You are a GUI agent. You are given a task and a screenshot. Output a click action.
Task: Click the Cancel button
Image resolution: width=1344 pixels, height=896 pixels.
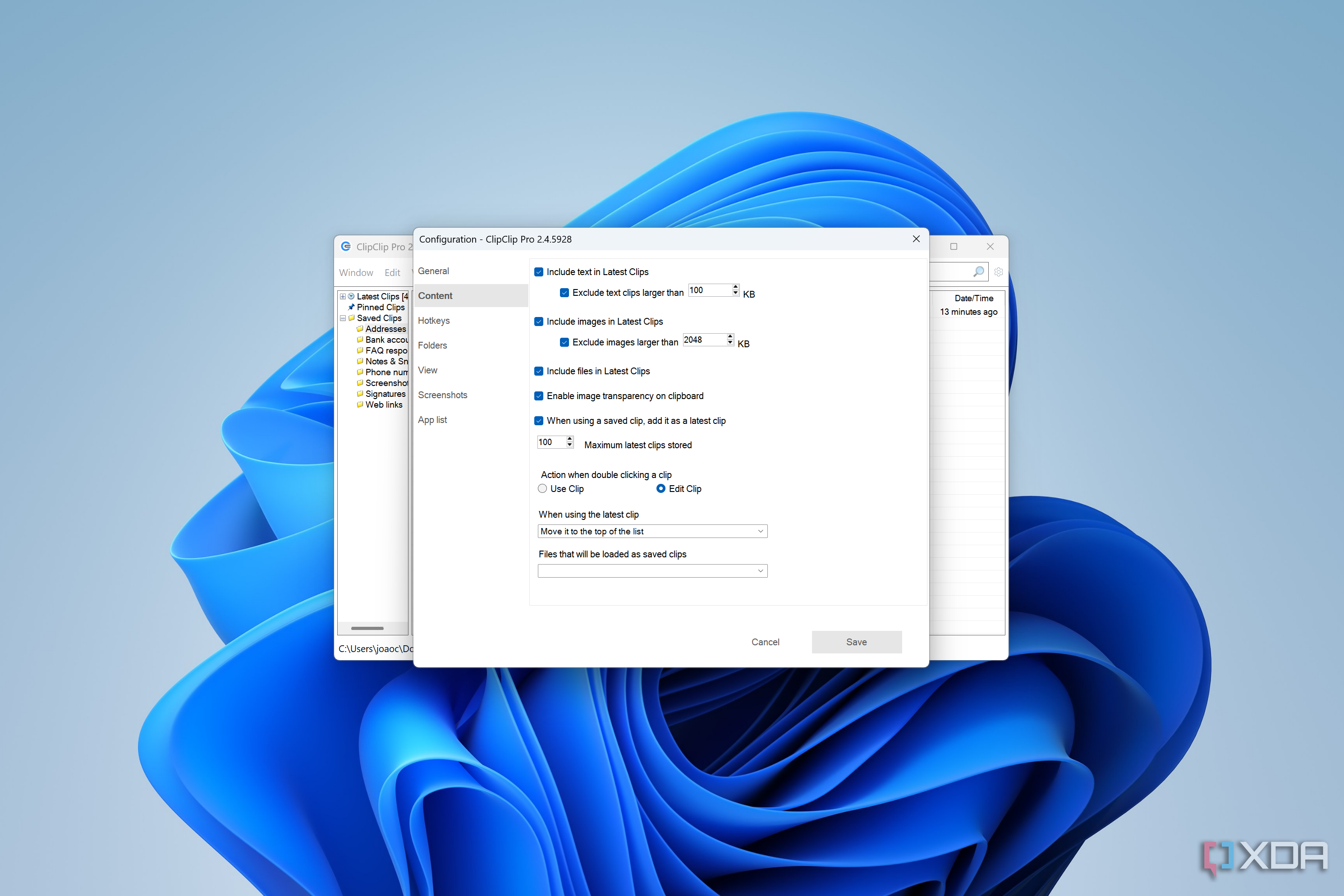point(765,642)
